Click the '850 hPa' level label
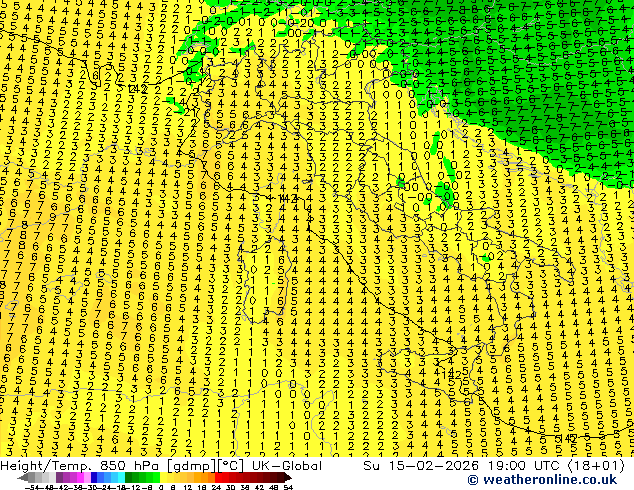 tap(132, 466)
